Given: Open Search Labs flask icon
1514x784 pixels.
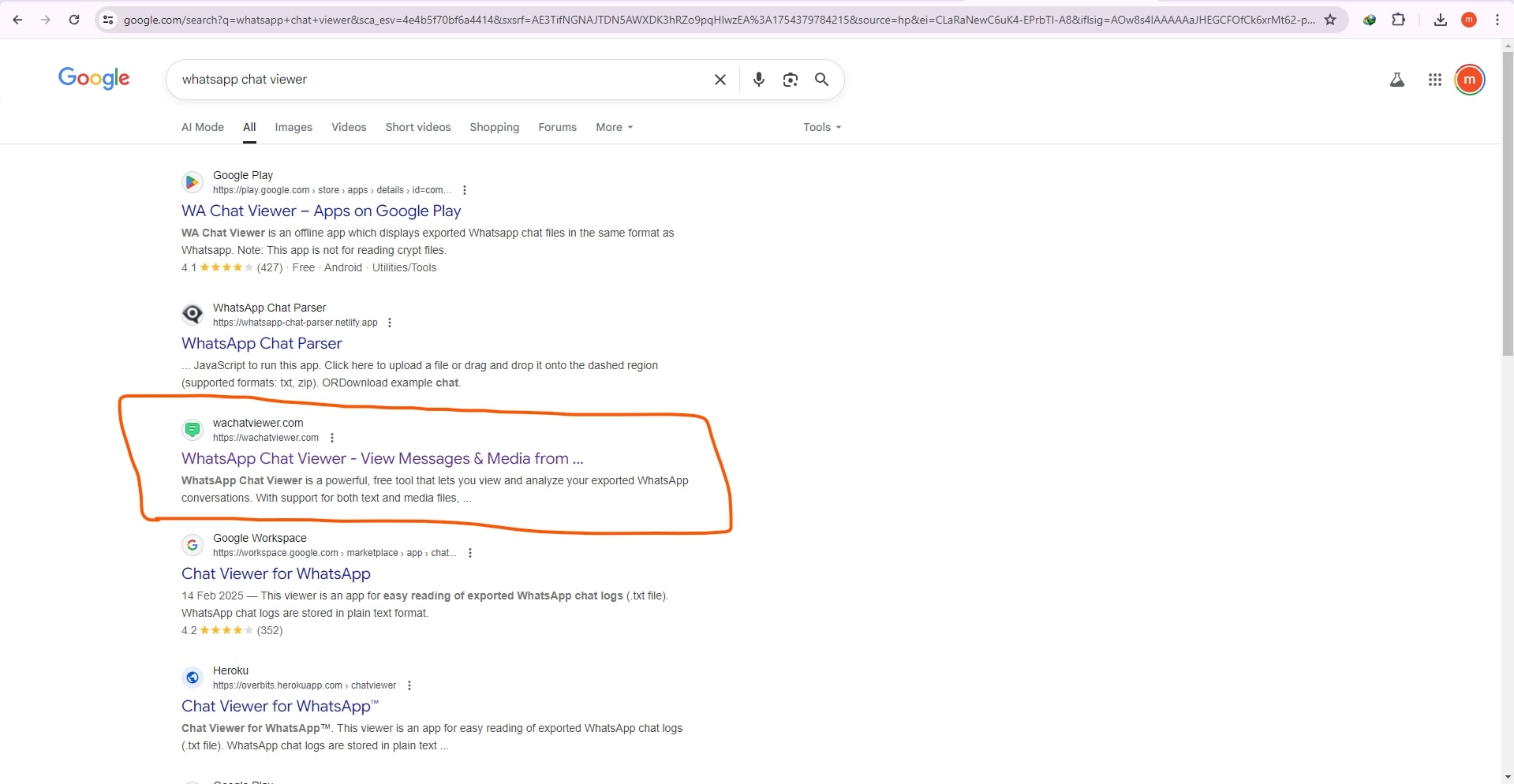Looking at the screenshot, I should [1396, 80].
